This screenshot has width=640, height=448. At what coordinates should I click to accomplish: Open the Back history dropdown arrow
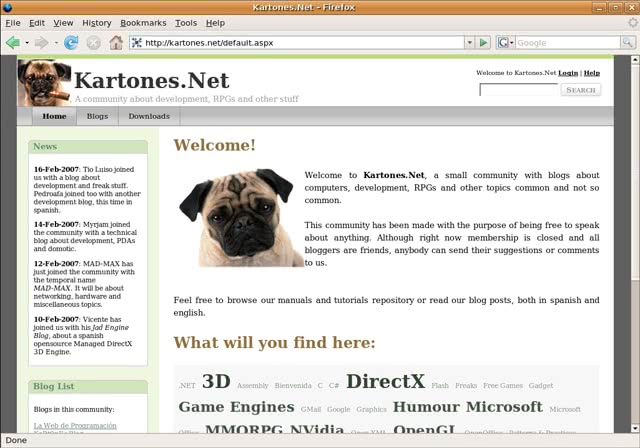pyautogui.click(x=27, y=42)
